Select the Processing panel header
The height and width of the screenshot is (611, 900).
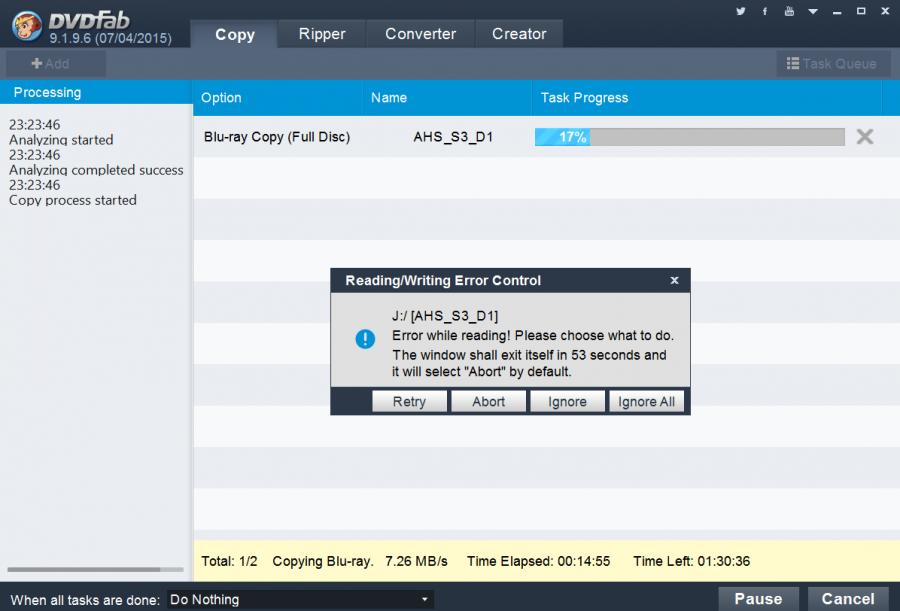click(96, 92)
